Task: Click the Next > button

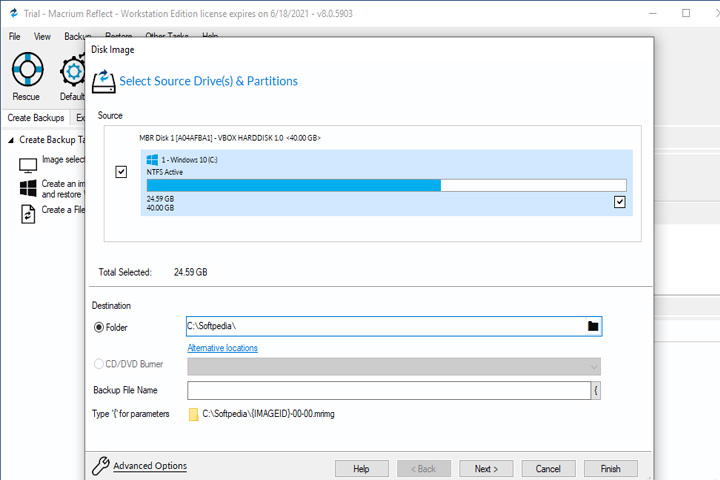Action: tap(486, 469)
